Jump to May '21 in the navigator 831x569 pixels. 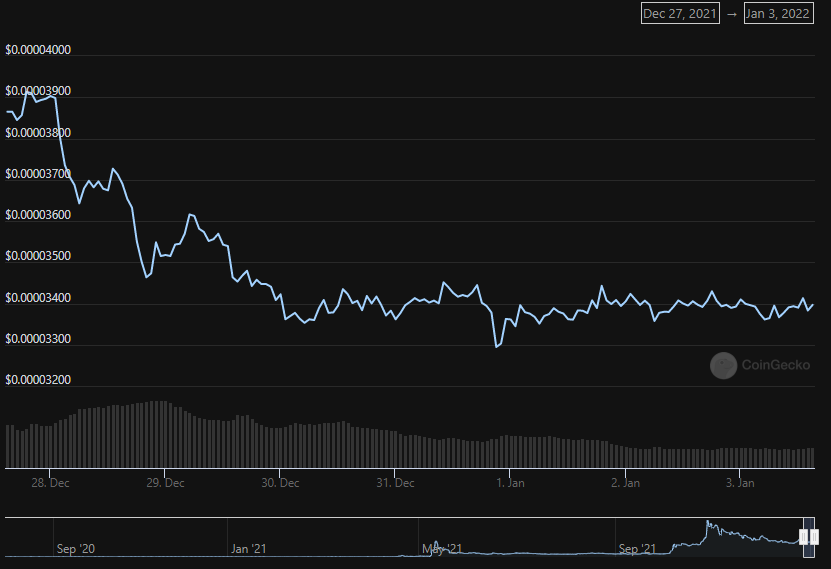click(441, 549)
